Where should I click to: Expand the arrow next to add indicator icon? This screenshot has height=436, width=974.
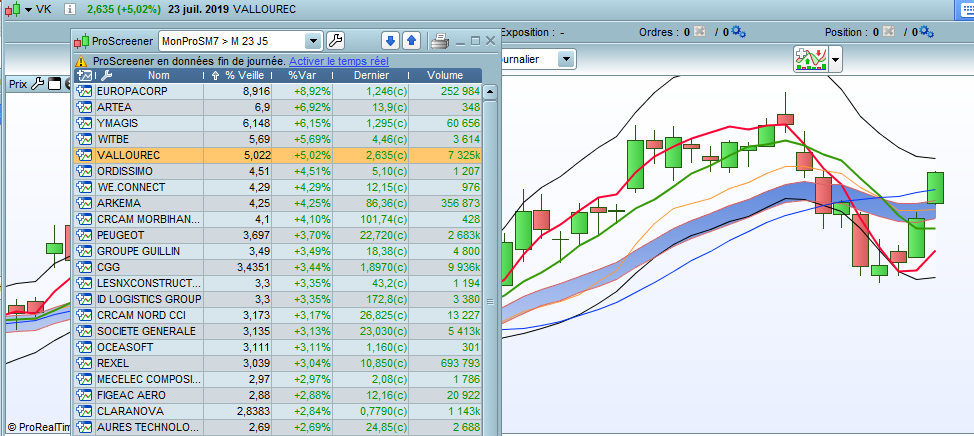click(835, 60)
